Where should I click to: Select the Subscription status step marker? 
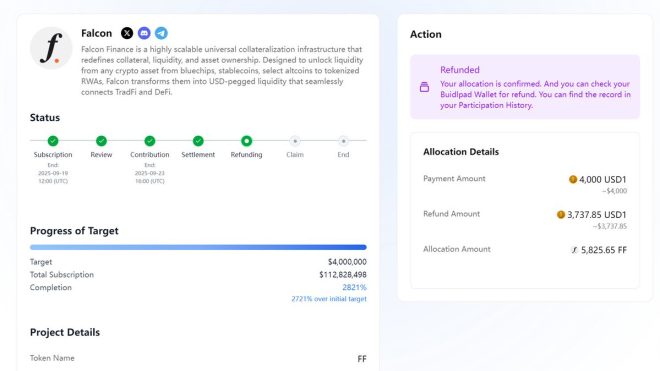pyautogui.click(x=53, y=141)
